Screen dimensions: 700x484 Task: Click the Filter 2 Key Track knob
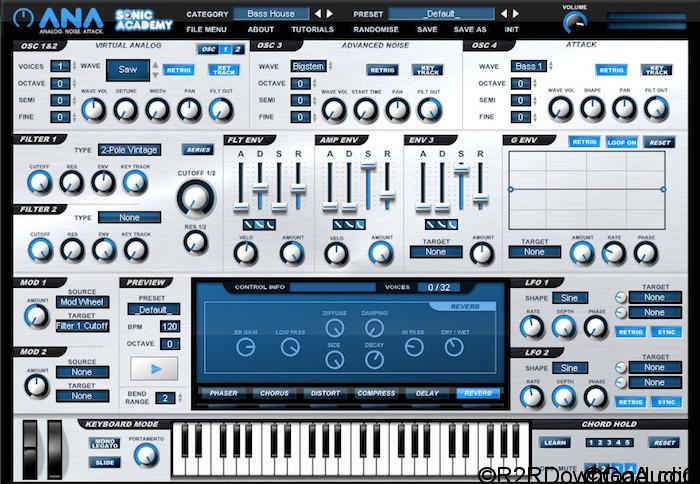coord(136,250)
